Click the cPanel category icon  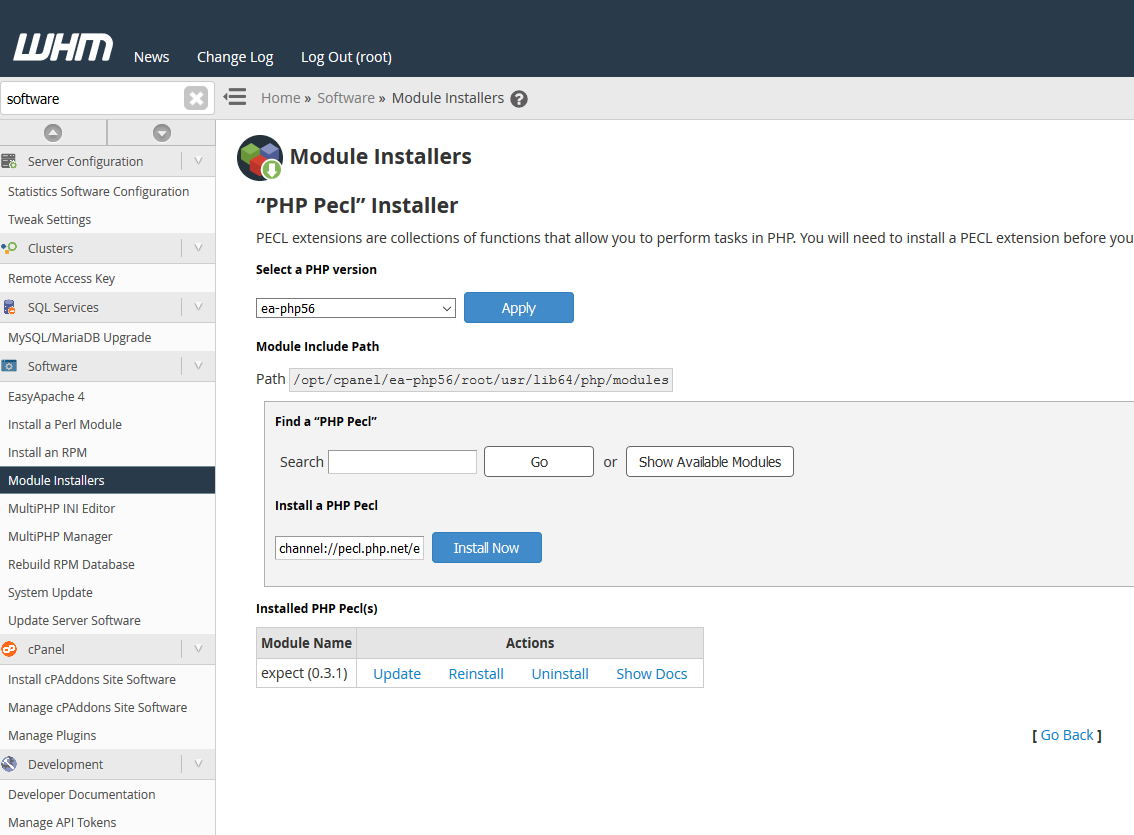point(9,649)
